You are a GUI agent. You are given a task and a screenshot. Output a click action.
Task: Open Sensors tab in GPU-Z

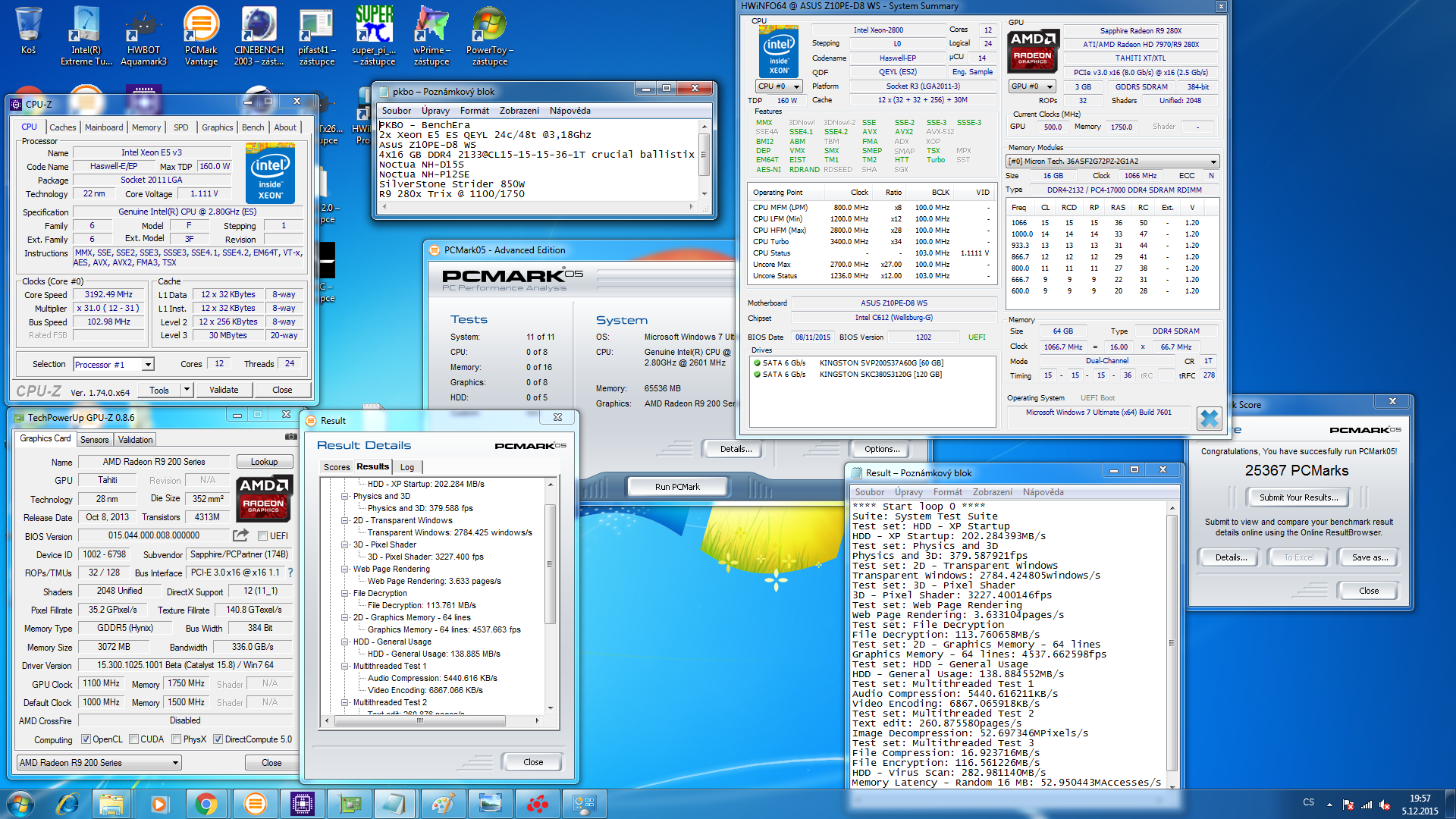(95, 440)
